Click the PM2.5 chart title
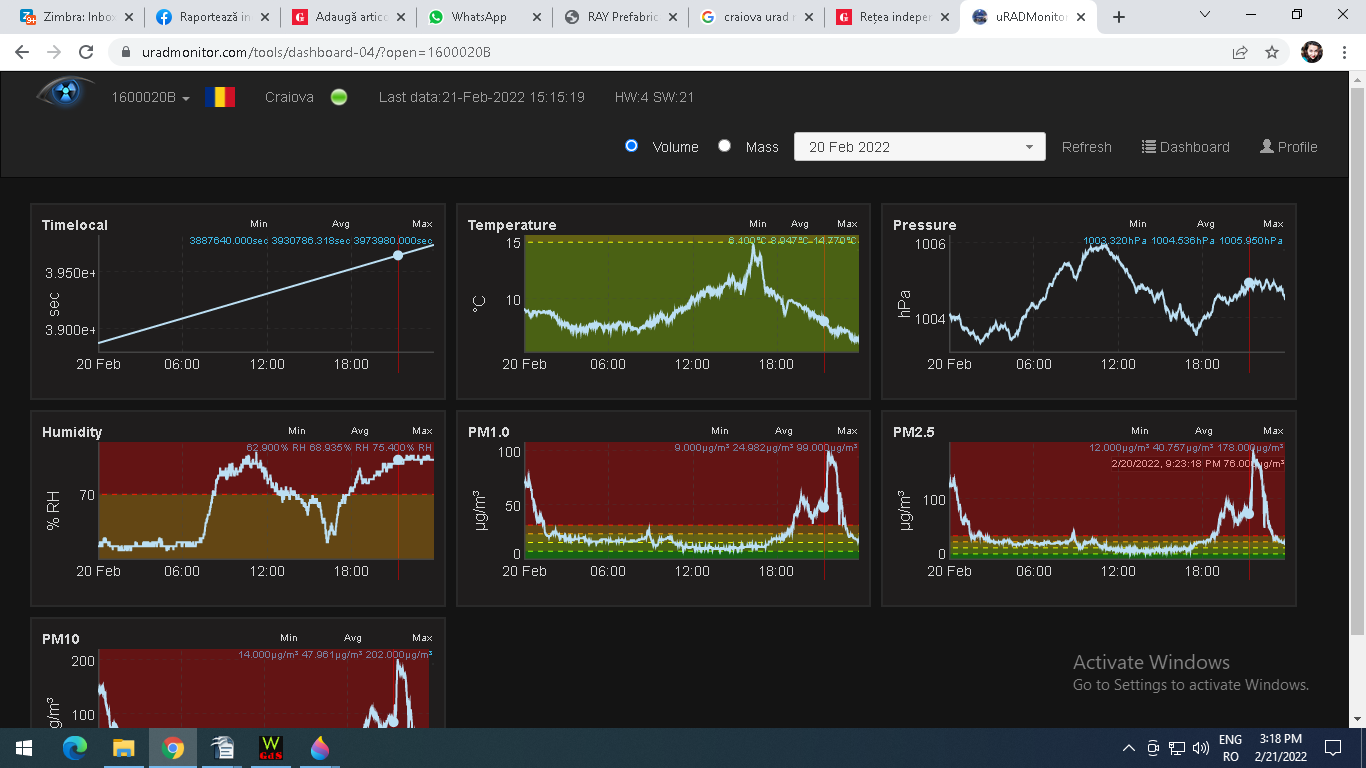Screen dimensions: 1366x768 tap(914, 432)
